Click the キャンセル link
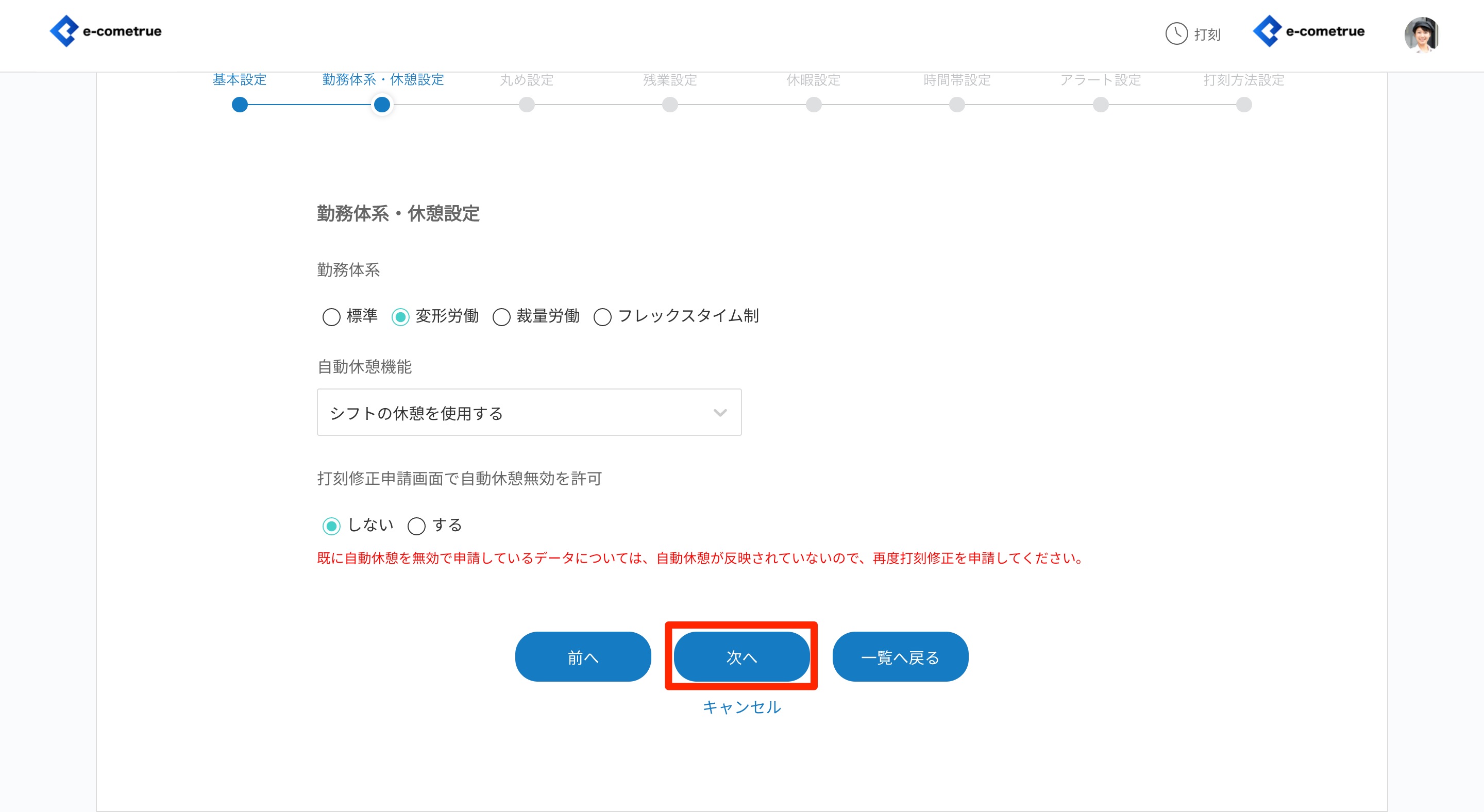Viewport: 1484px width, 812px height. (741, 706)
